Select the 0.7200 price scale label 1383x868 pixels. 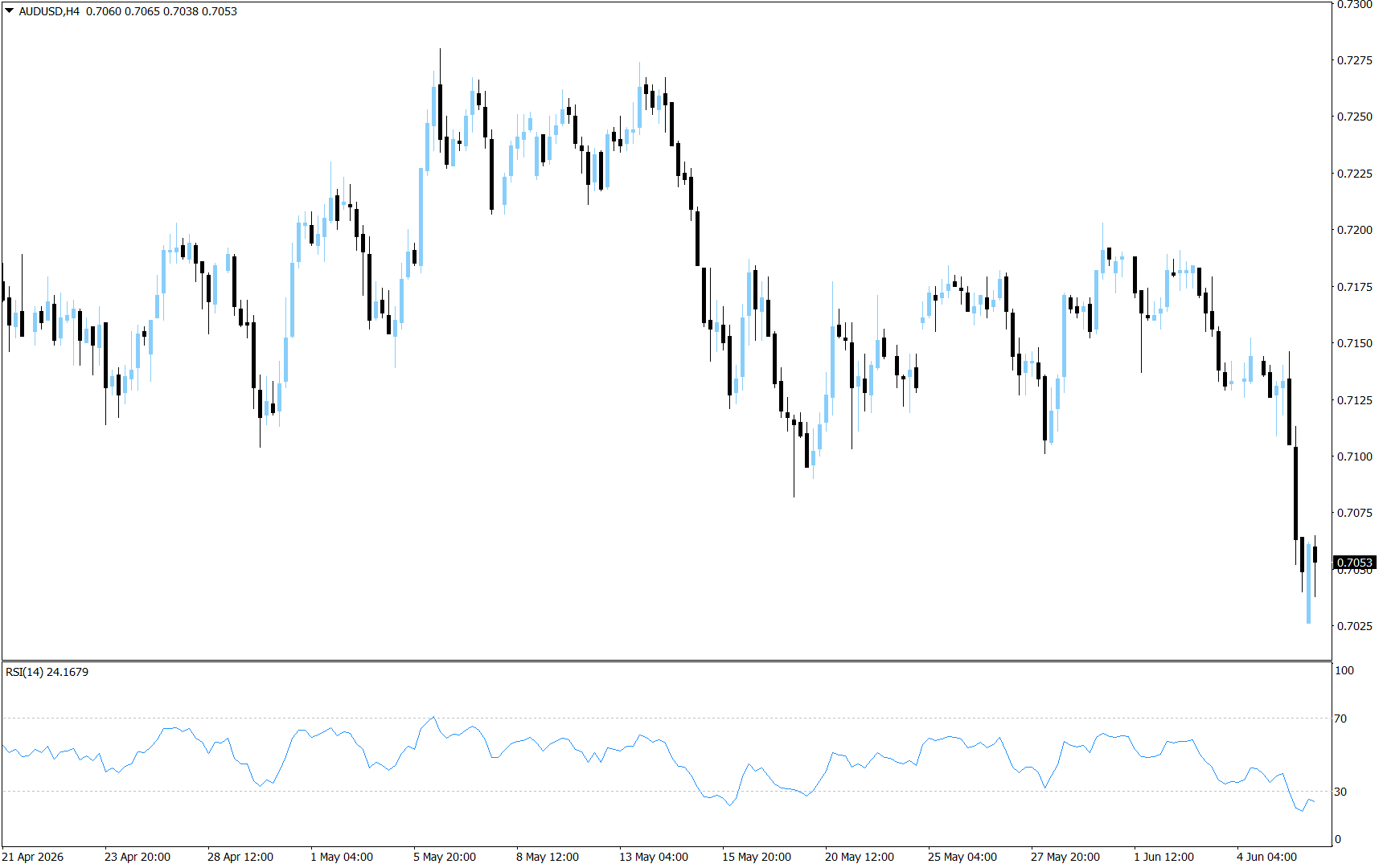coord(1355,230)
